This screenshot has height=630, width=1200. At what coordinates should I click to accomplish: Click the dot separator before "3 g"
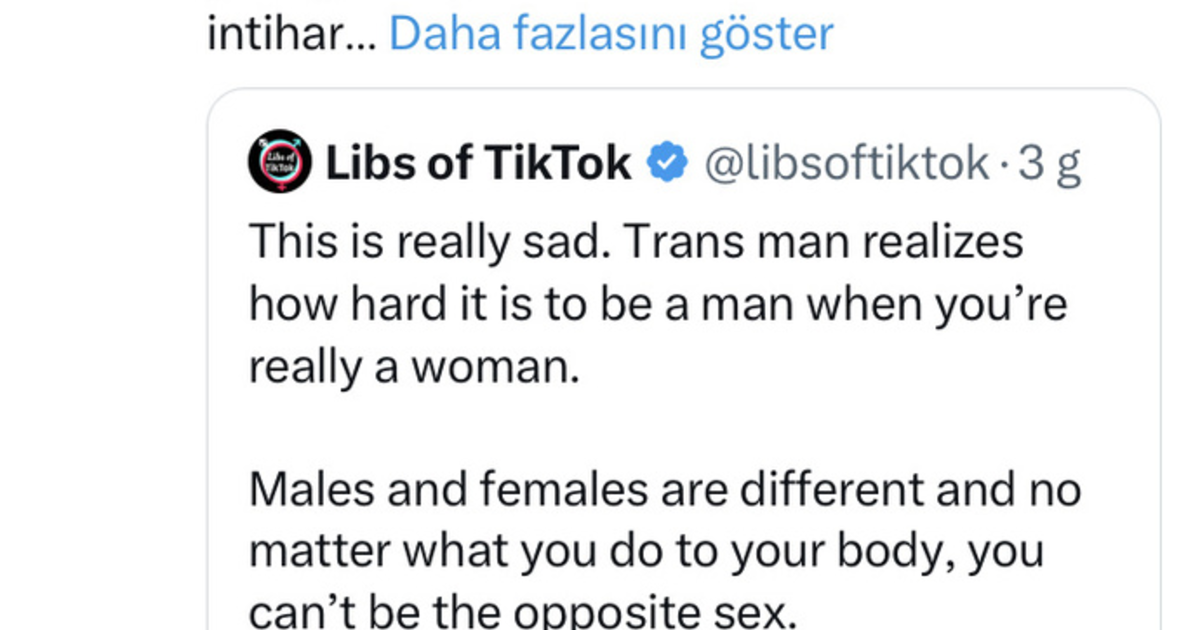[x=1003, y=164]
